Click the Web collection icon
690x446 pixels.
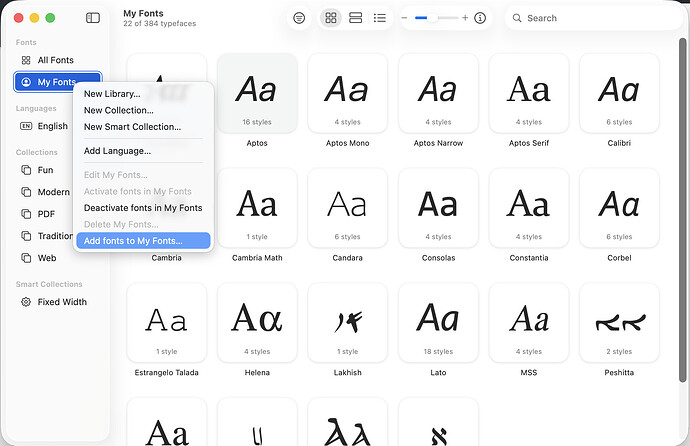pos(26,258)
